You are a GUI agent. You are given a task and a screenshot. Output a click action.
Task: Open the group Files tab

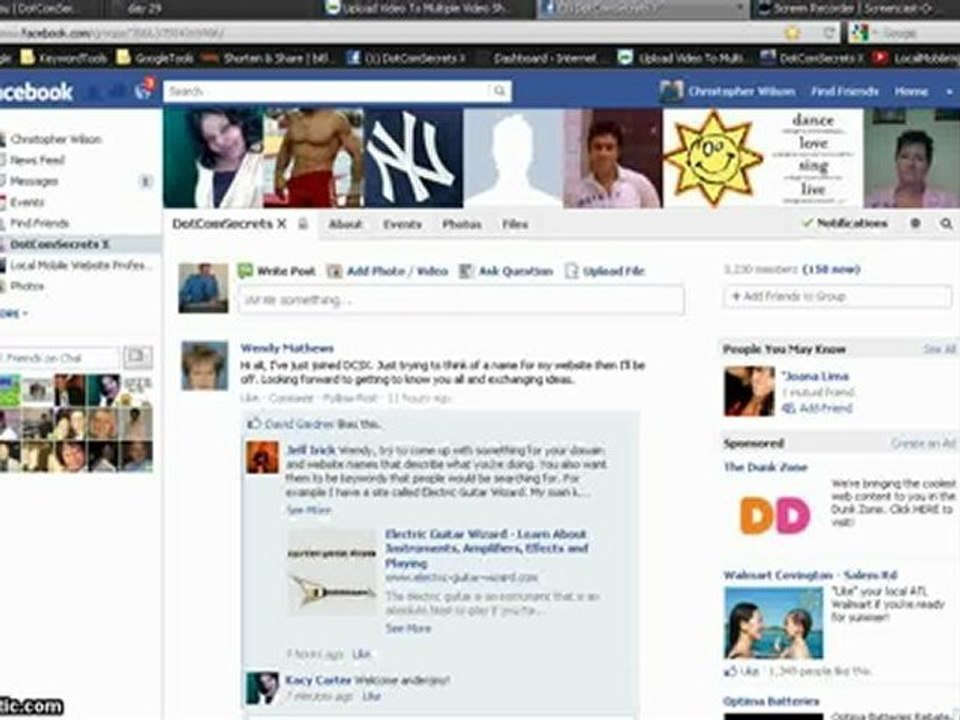point(515,224)
